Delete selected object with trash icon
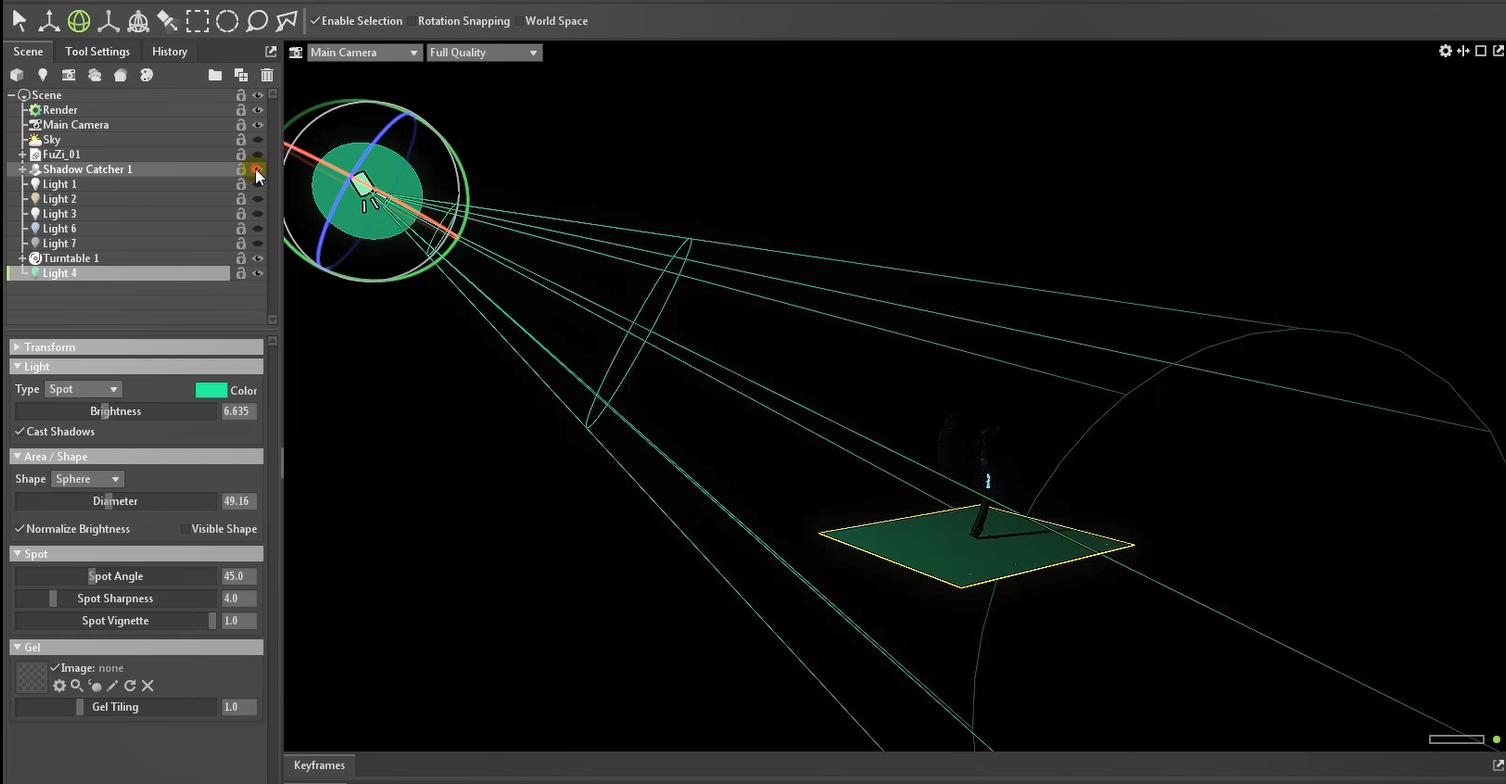The height and width of the screenshot is (784, 1506). click(x=267, y=75)
